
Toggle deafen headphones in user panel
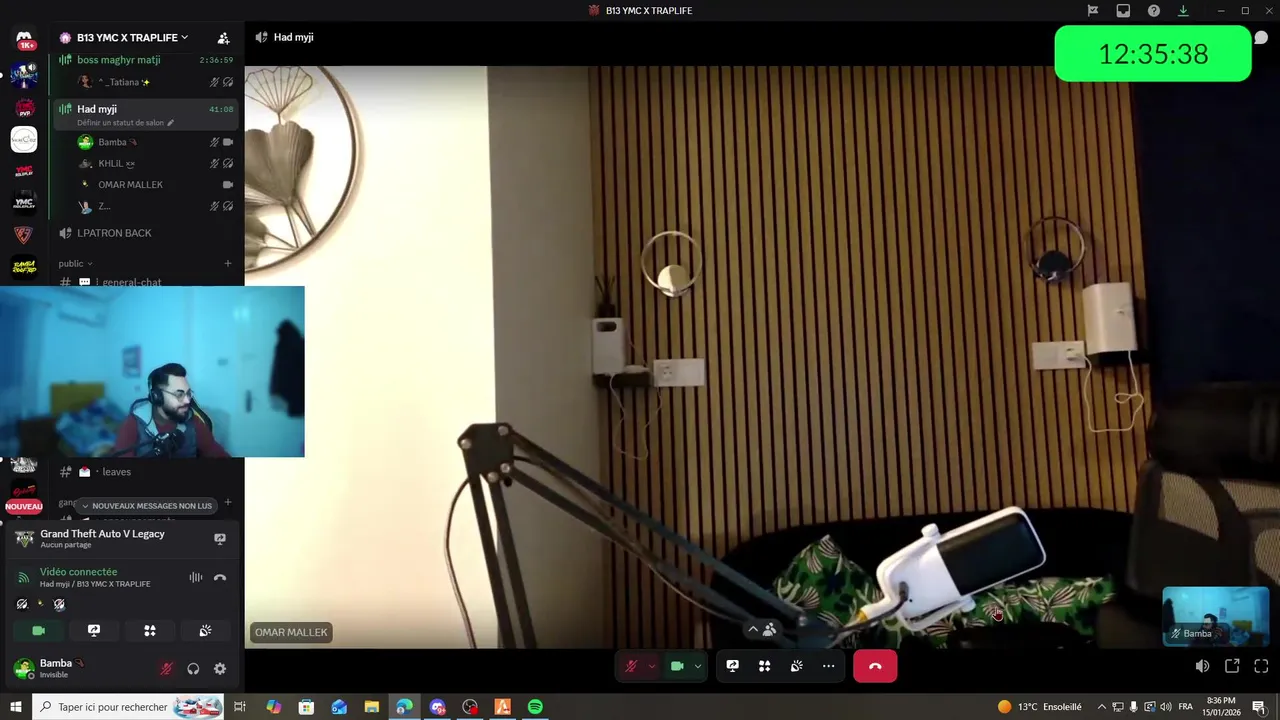click(x=193, y=669)
